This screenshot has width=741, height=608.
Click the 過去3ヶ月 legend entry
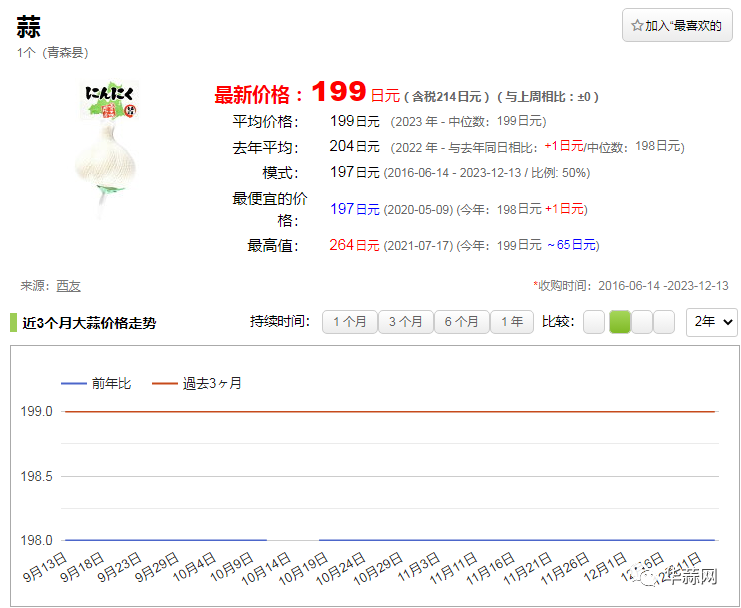click(x=197, y=383)
